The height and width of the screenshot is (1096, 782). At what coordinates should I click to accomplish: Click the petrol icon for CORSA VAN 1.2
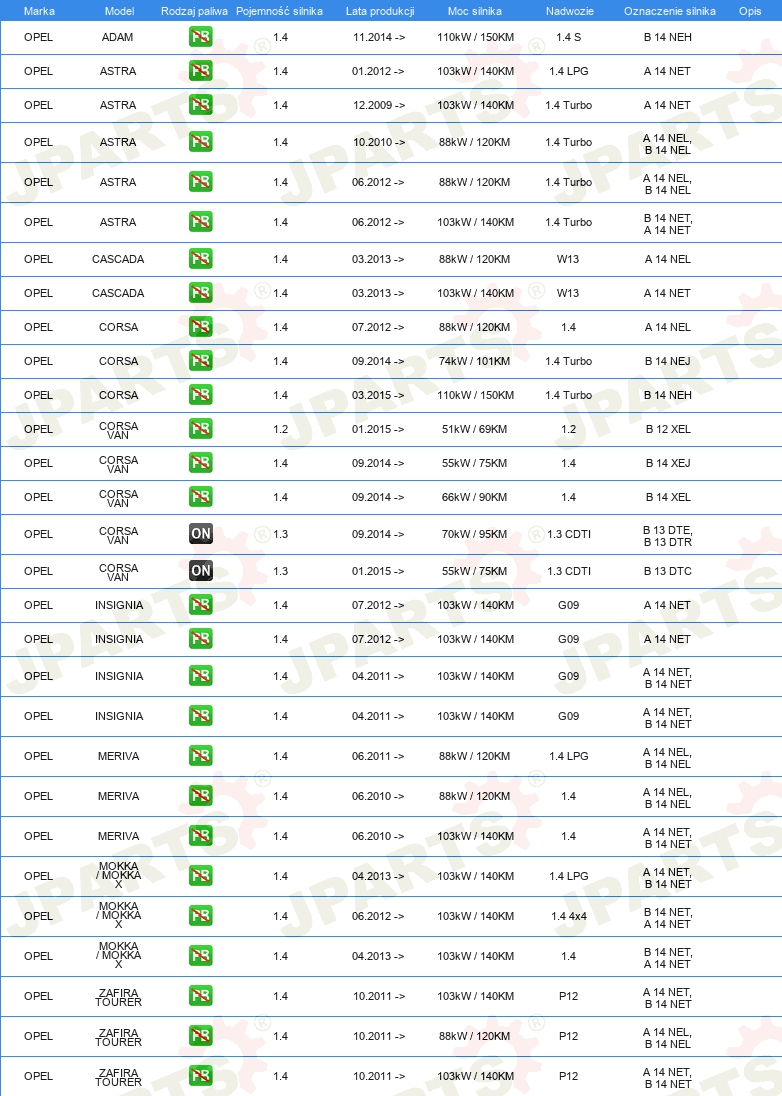(201, 428)
